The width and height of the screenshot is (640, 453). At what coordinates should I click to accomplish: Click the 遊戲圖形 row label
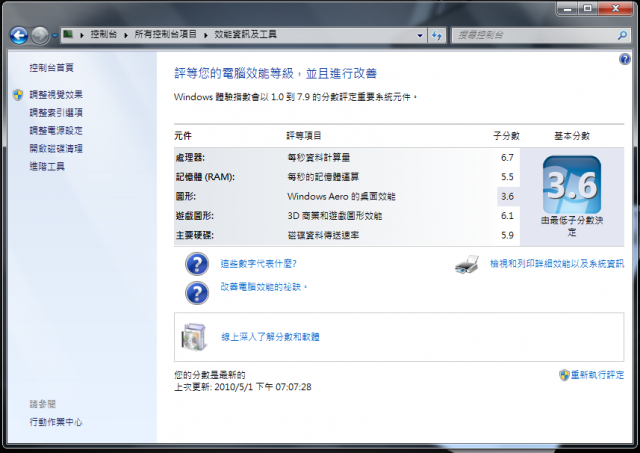[195, 216]
